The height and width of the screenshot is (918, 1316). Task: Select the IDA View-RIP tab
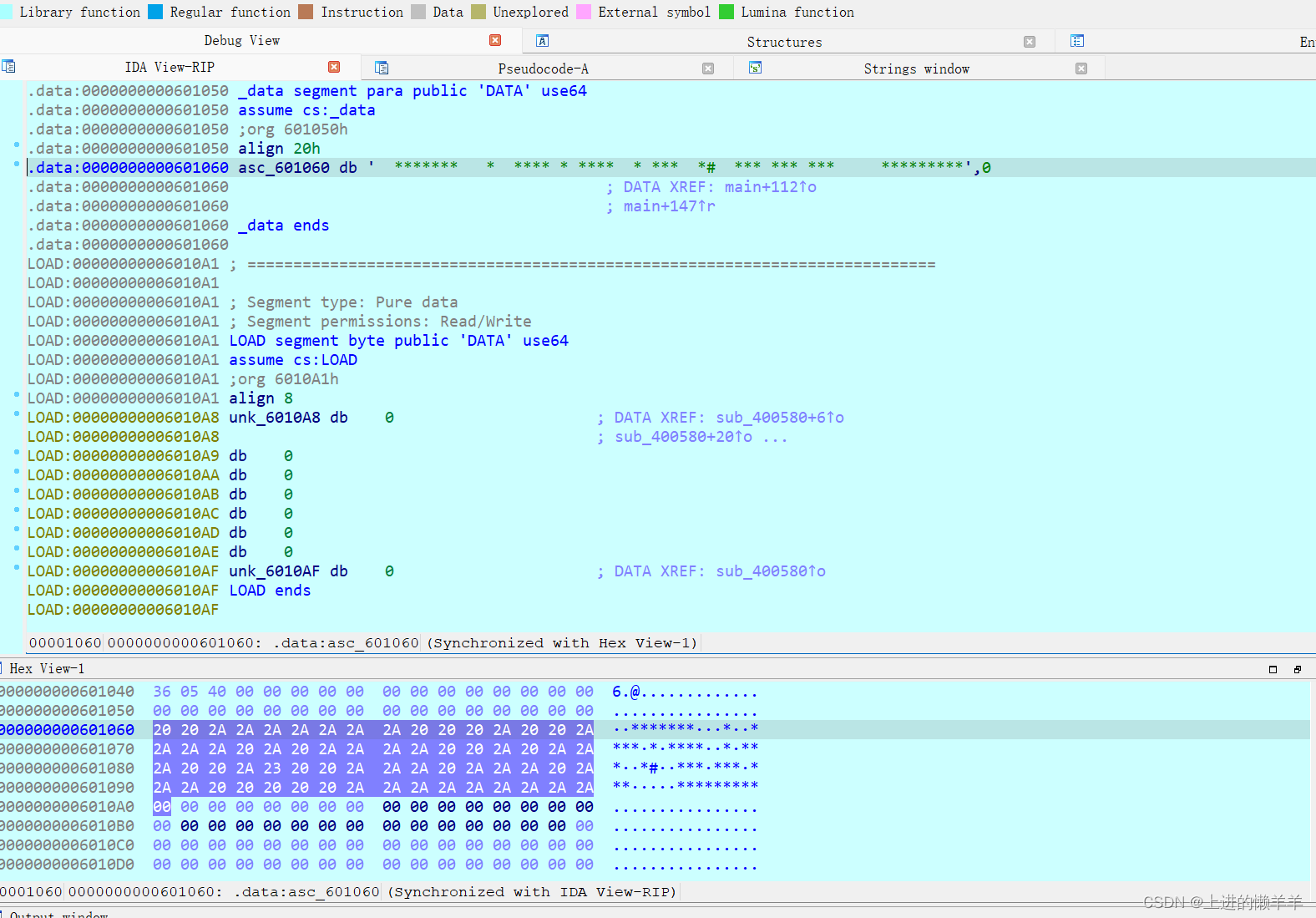coord(170,67)
